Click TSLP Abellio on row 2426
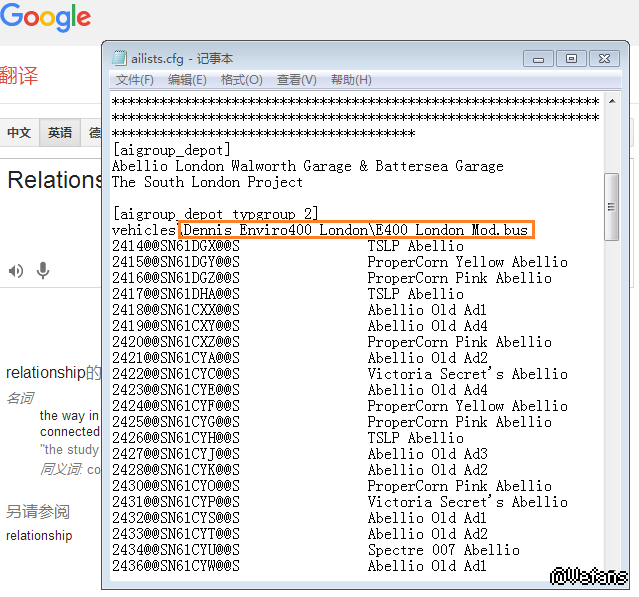The width and height of the screenshot is (639, 597). coord(416,438)
